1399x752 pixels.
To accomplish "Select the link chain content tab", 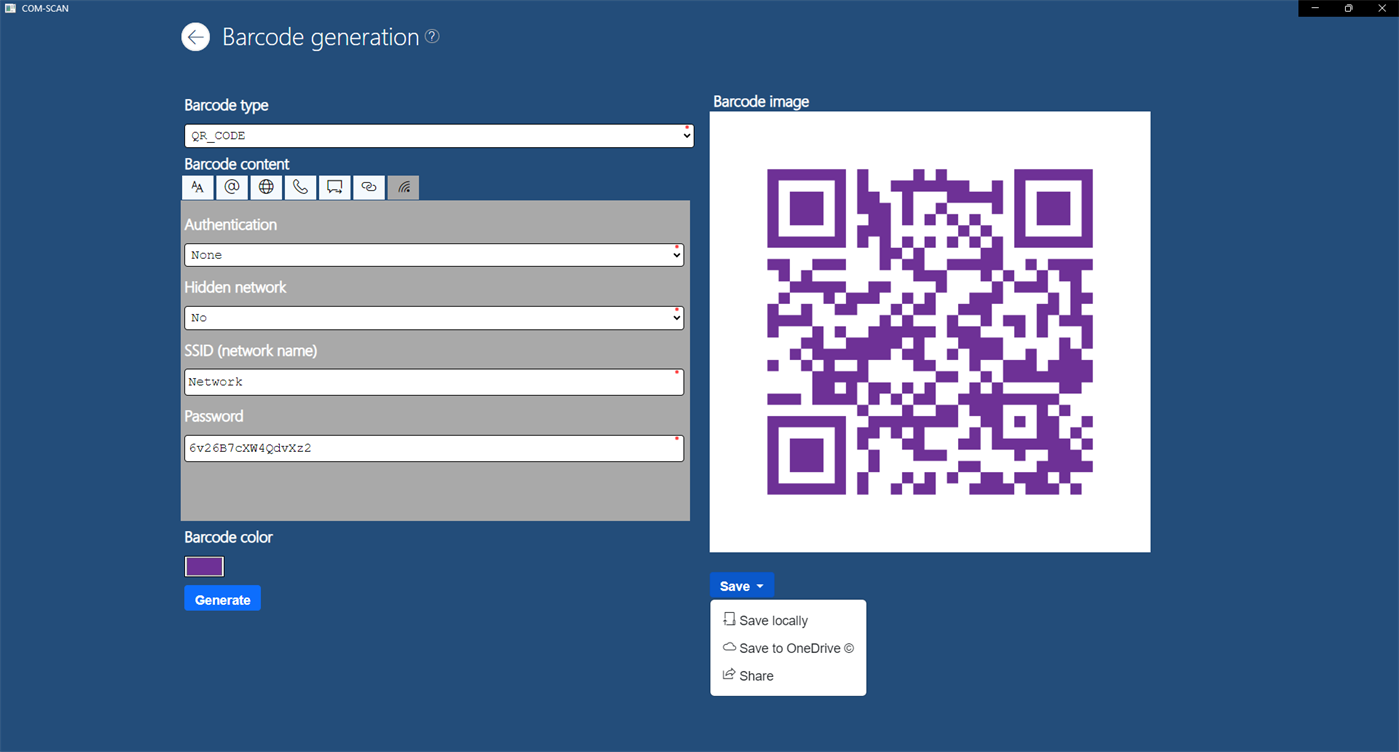I will 369,187.
